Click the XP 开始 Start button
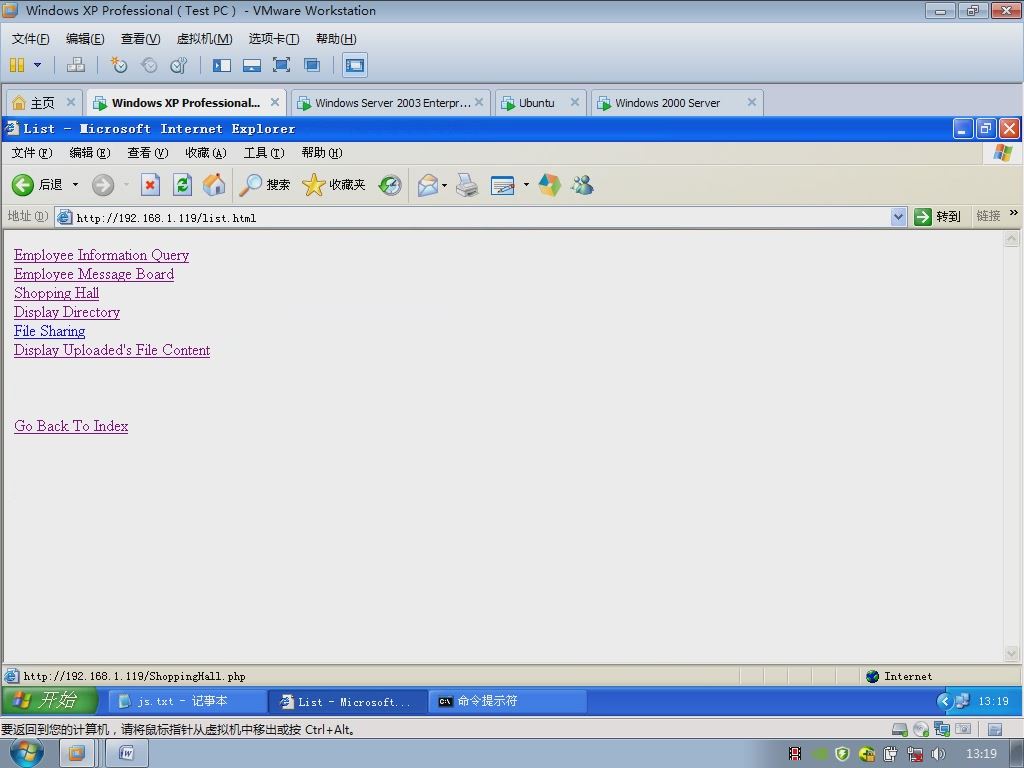1024x768 pixels. click(50, 701)
